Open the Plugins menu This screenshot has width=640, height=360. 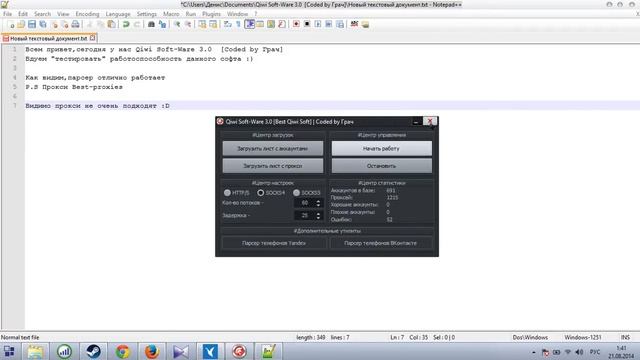pos(211,14)
